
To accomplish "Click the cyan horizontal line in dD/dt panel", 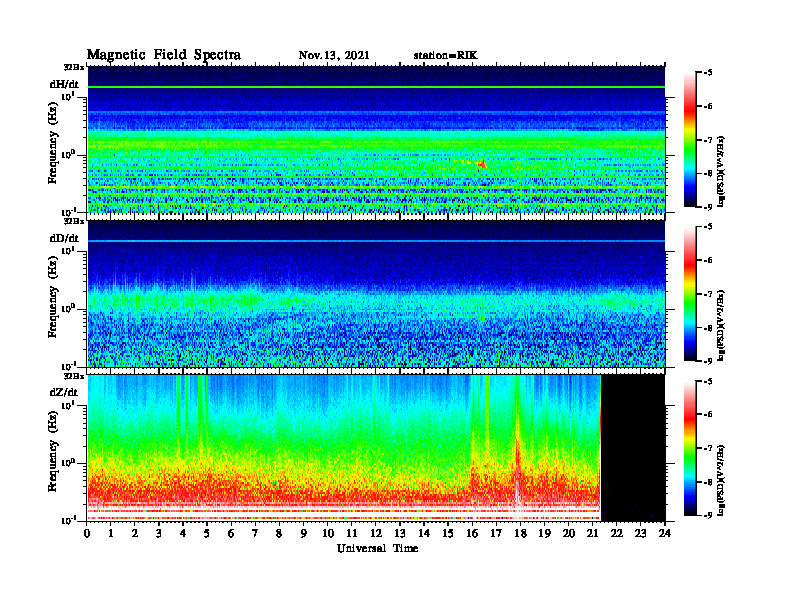I will pyautogui.click(x=376, y=241).
